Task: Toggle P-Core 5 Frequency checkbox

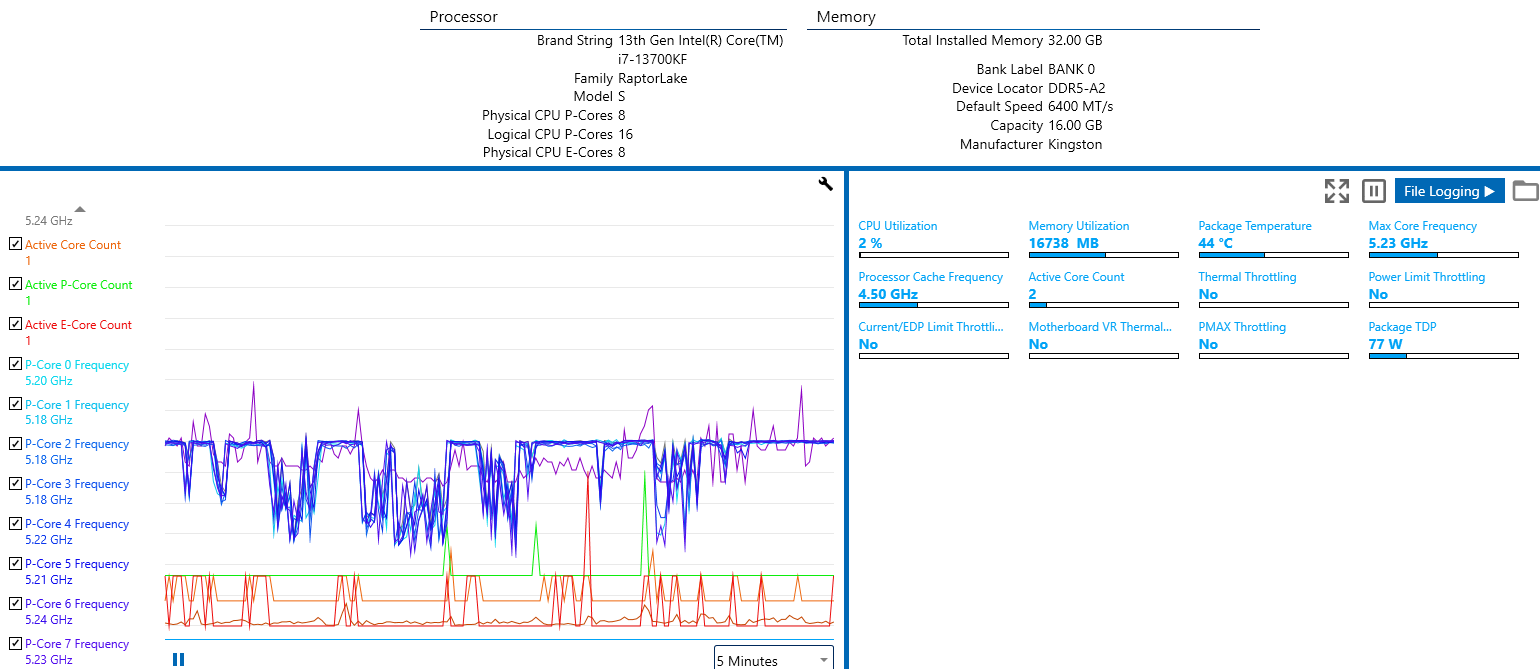Action: (x=15, y=563)
